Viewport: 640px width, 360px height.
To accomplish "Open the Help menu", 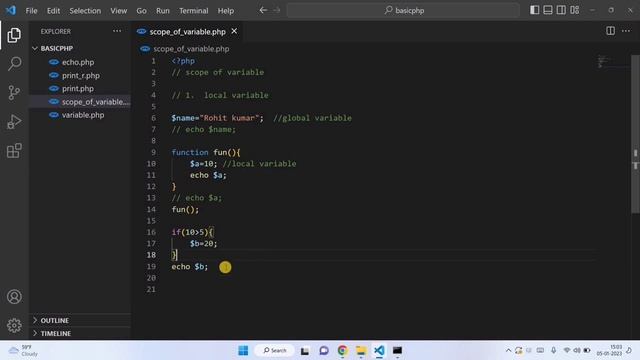I will tap(225, 11).
